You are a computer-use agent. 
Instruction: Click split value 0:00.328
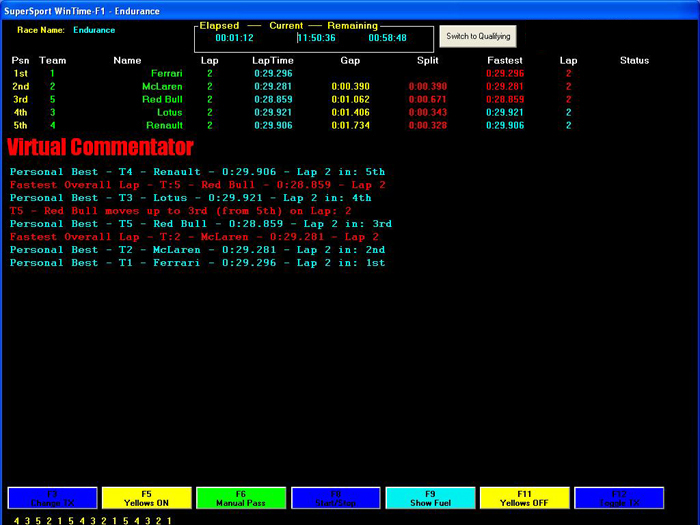[428, 125]
